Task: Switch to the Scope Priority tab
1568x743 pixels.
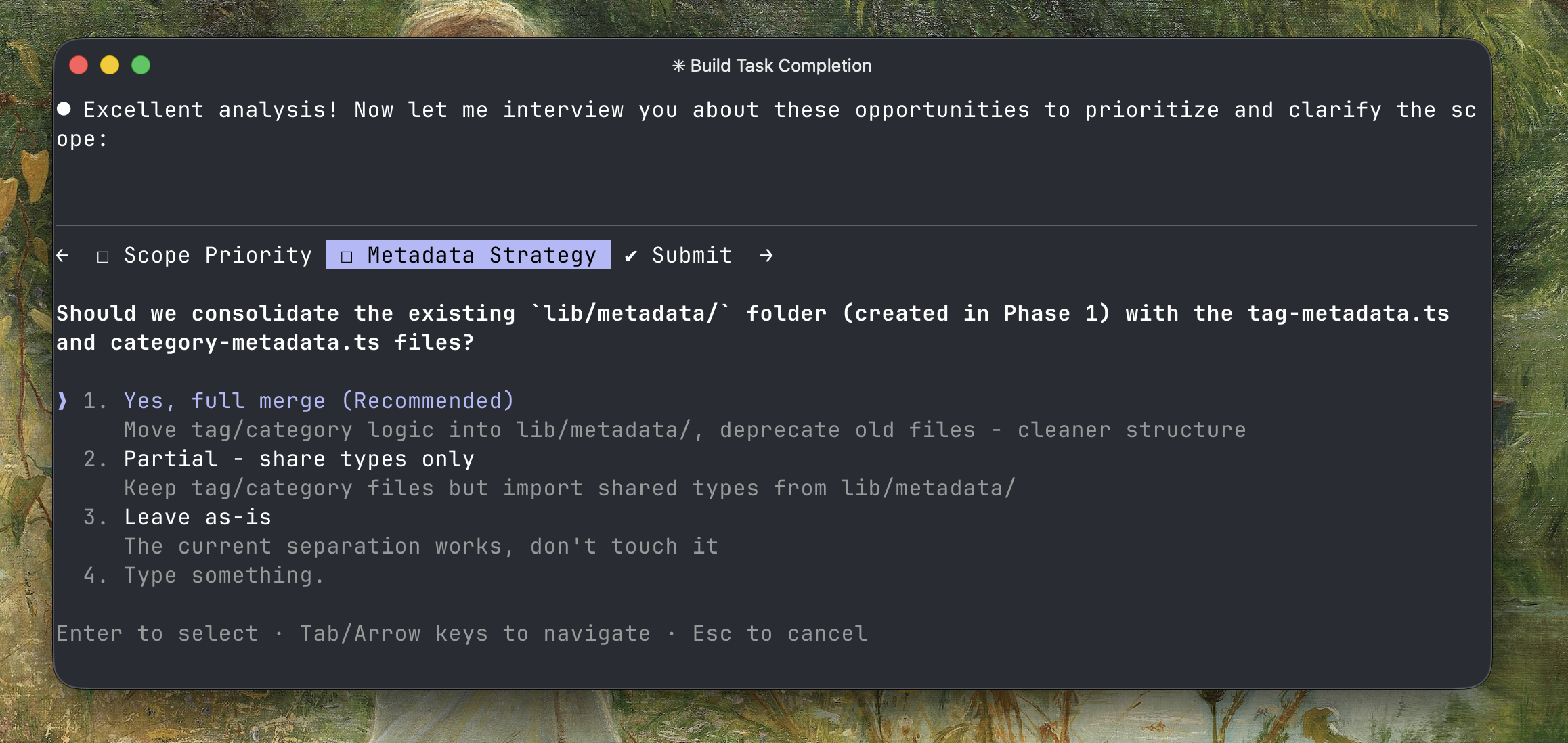Action: 217,255
